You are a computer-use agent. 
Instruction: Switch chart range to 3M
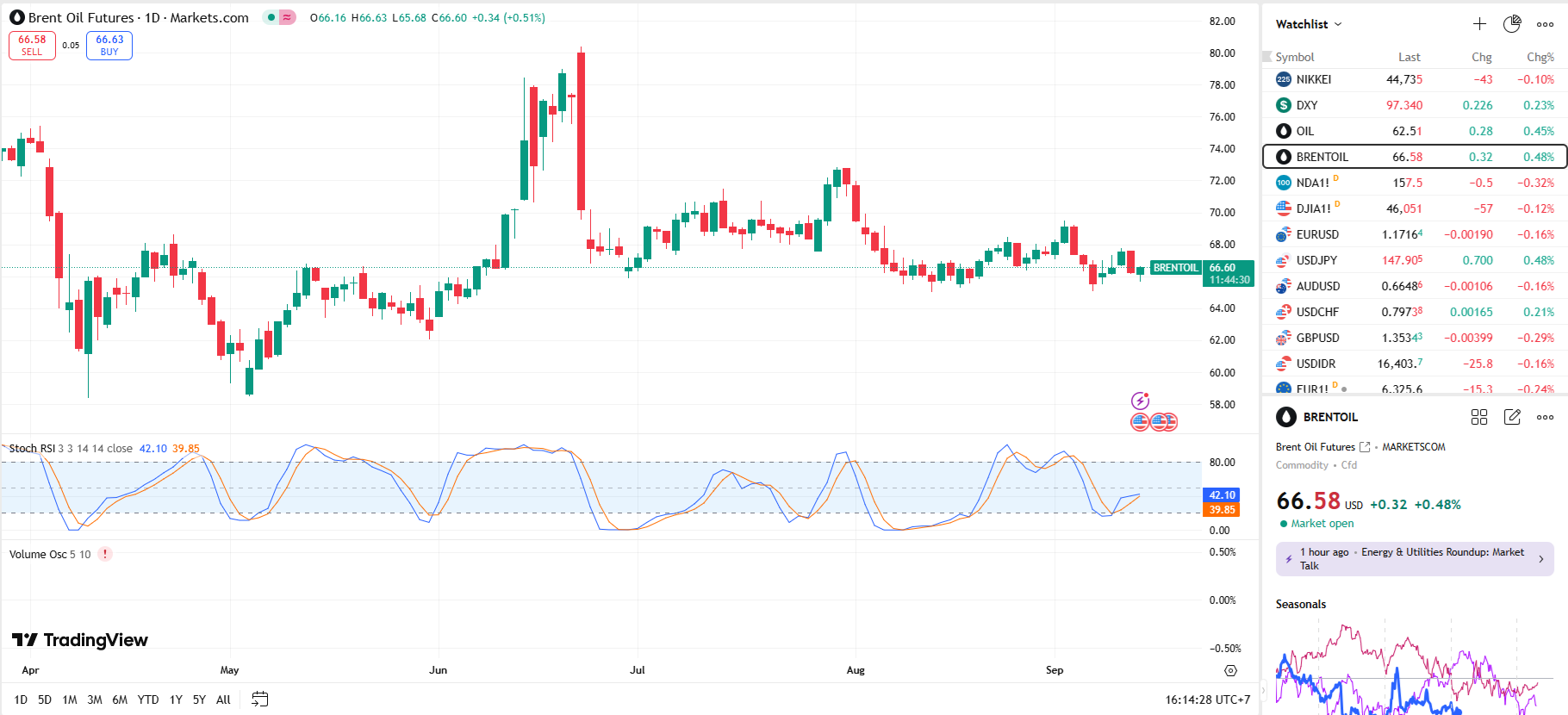(95, 699)
